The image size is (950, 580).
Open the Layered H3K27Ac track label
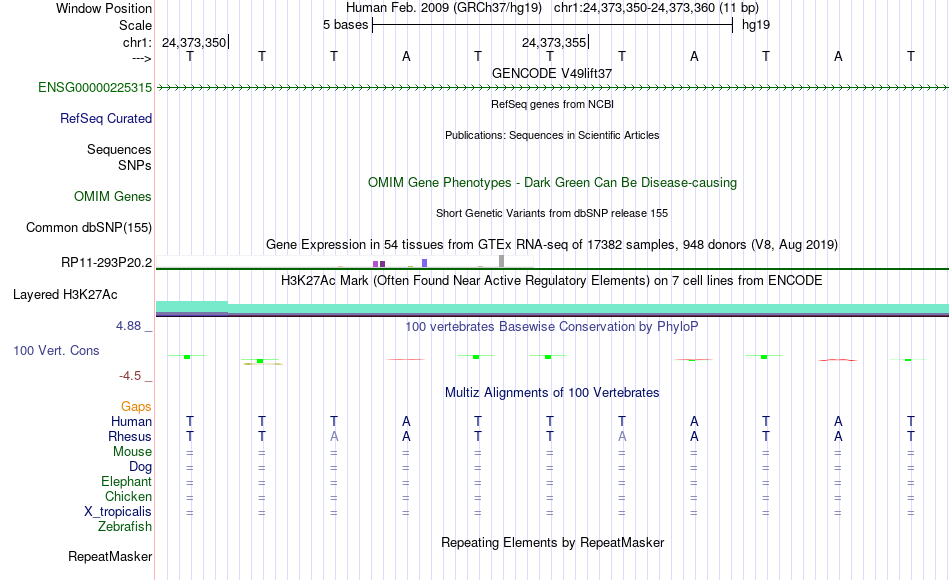65,295
